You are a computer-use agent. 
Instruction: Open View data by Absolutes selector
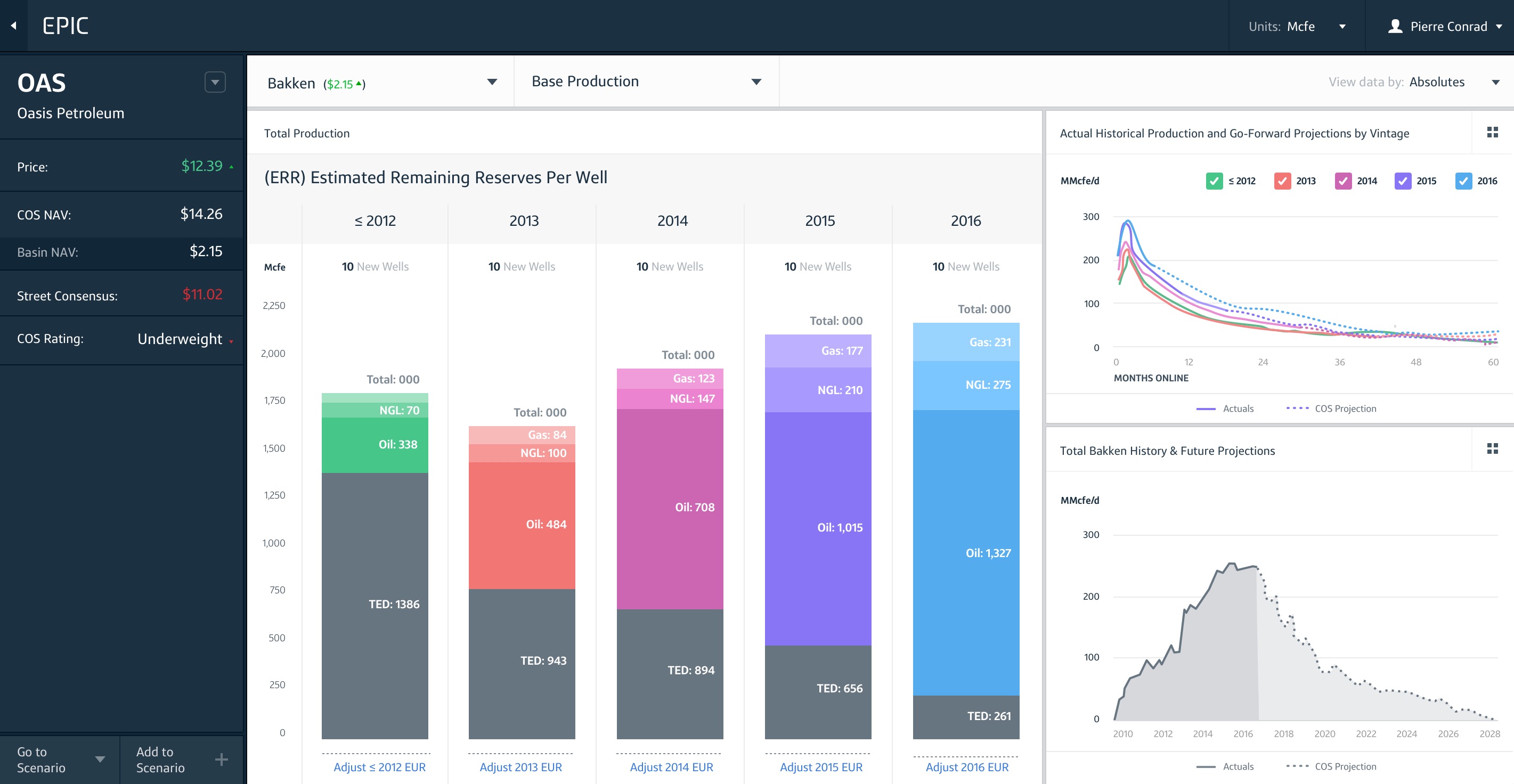click(x=1495, y=82)
